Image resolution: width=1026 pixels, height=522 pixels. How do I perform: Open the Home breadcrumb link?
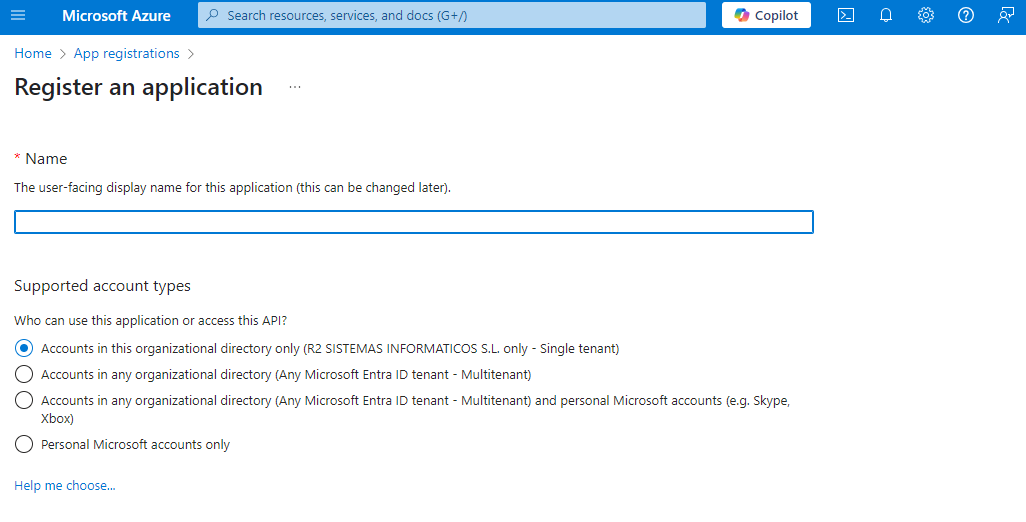[x=33, y=54]
